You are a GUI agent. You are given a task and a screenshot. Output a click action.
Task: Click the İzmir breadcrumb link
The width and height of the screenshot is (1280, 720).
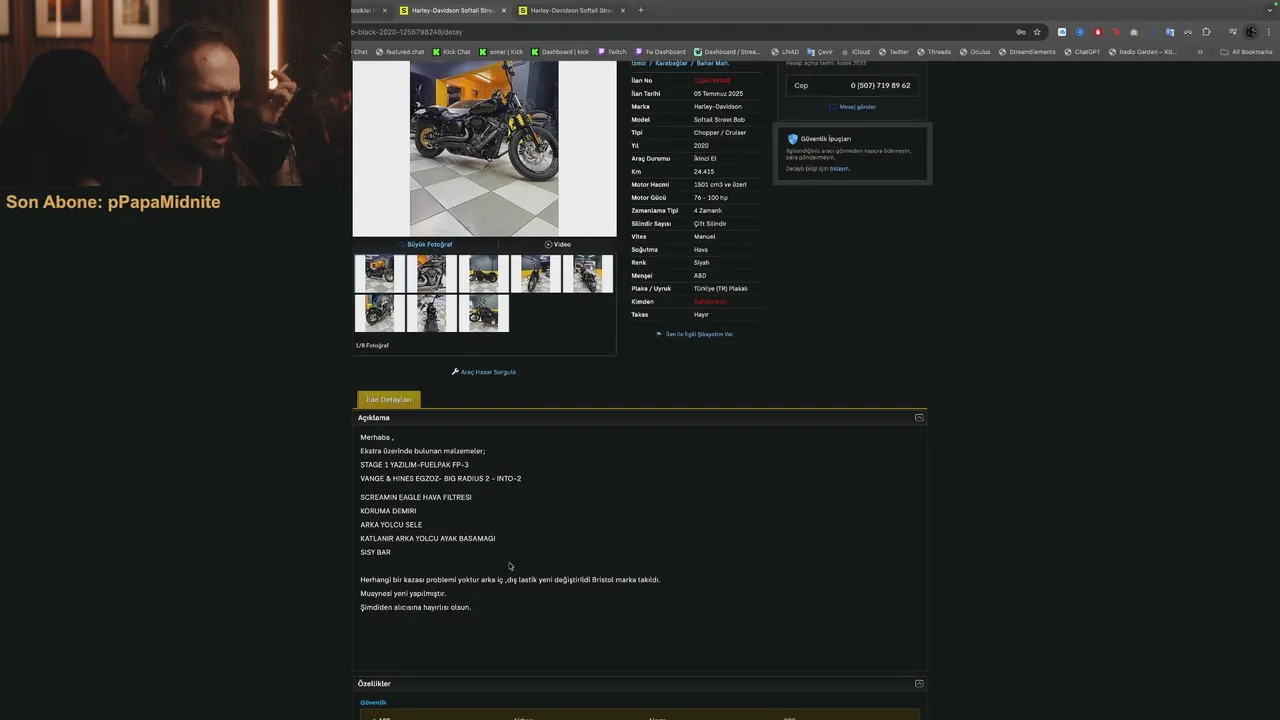point(640,63)
